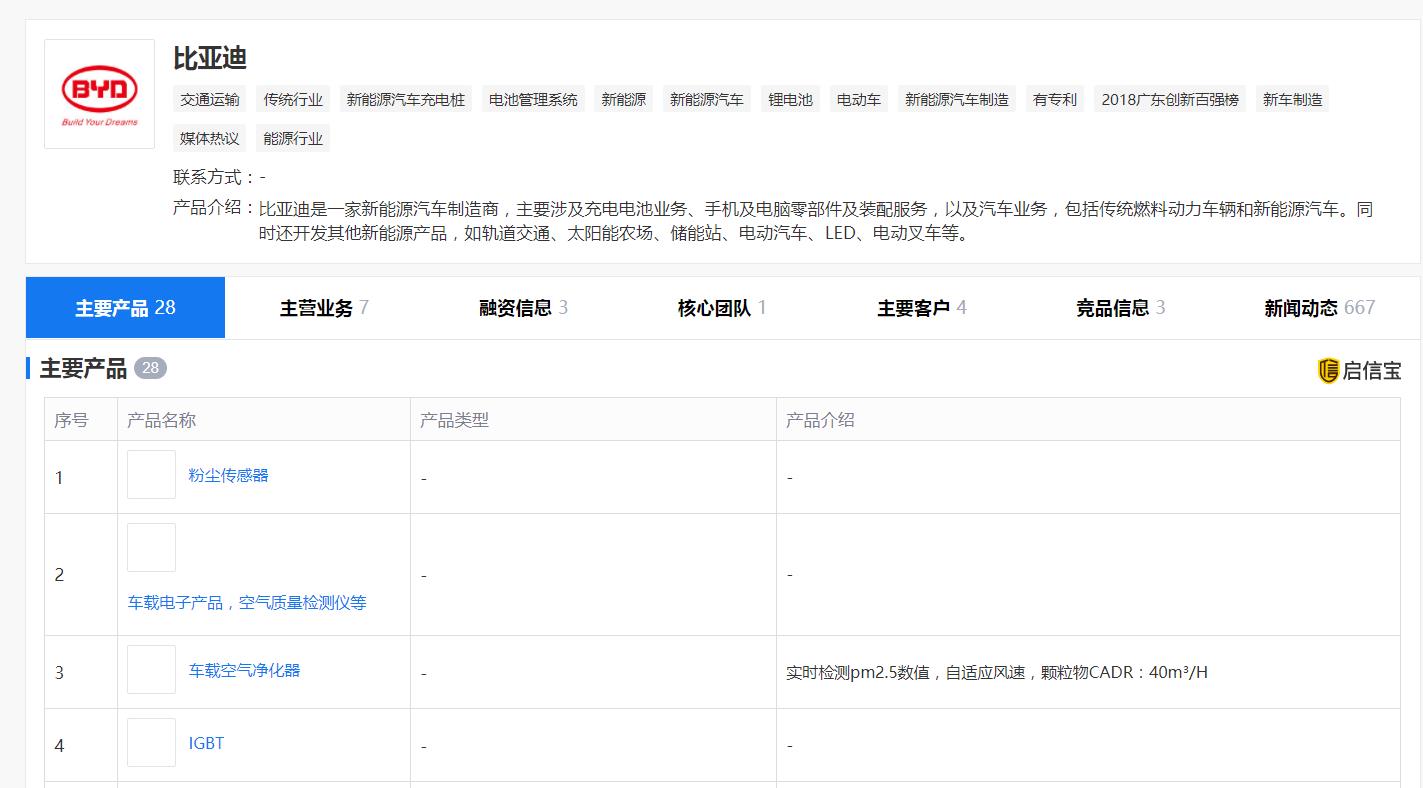Select the 电池管理系统 tag
1423x788 pixels.
(x=534, y=99)
